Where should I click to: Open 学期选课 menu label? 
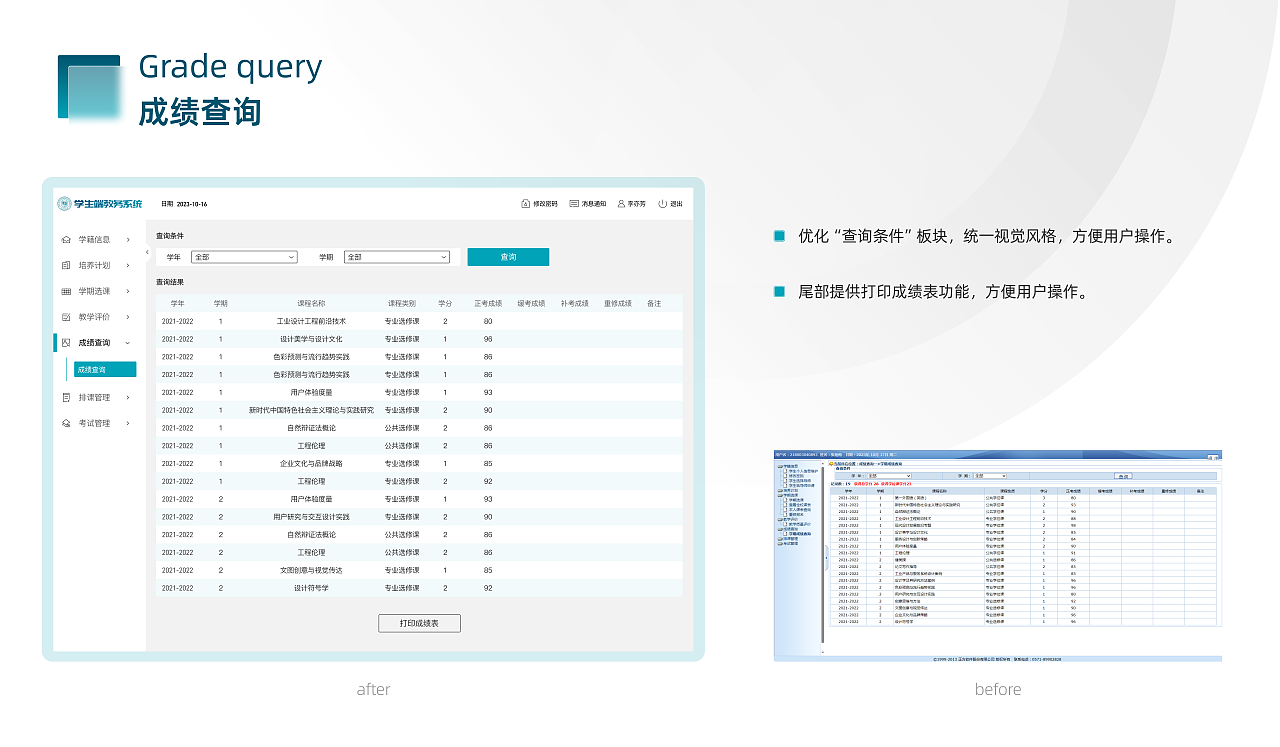pyautogui.click(x=94, y=292)
